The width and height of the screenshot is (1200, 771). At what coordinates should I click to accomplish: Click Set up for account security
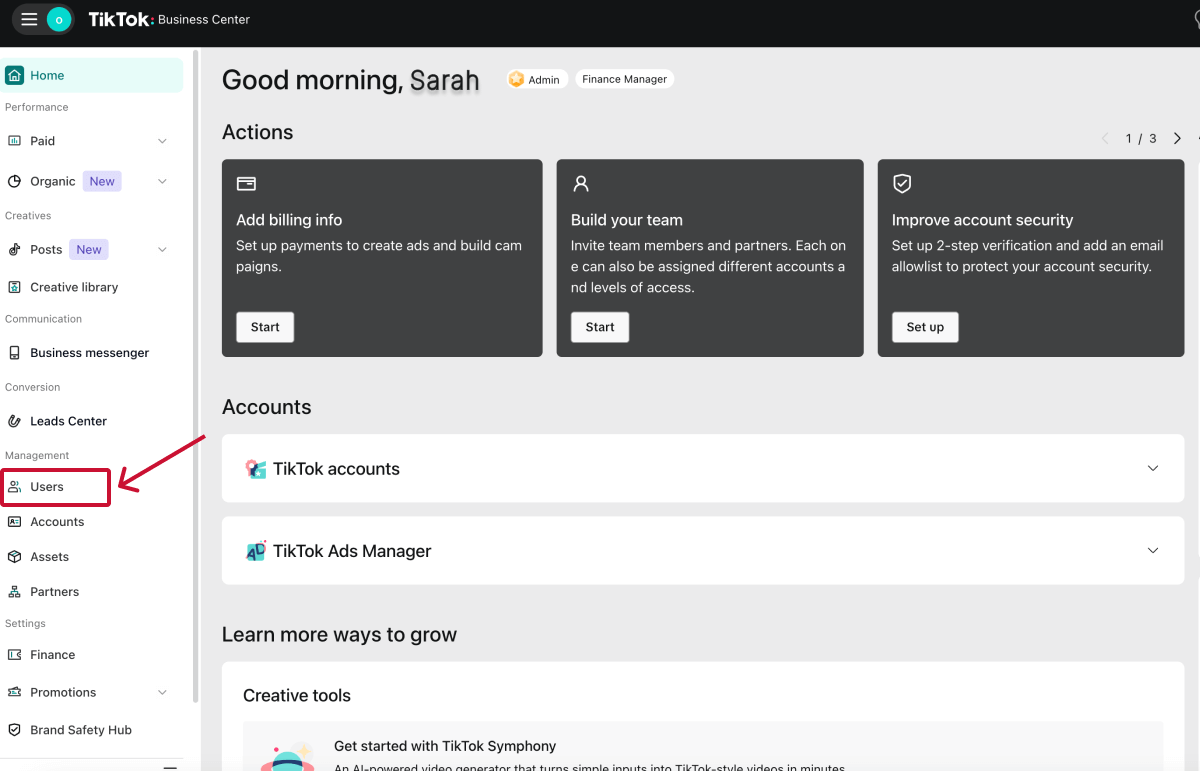point(925,327)
